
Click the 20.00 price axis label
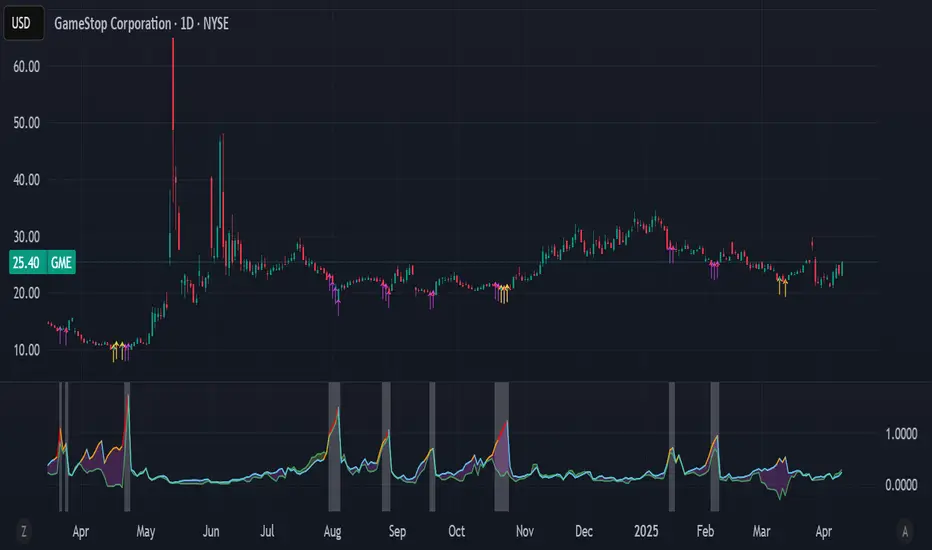[x=27, y=293]
